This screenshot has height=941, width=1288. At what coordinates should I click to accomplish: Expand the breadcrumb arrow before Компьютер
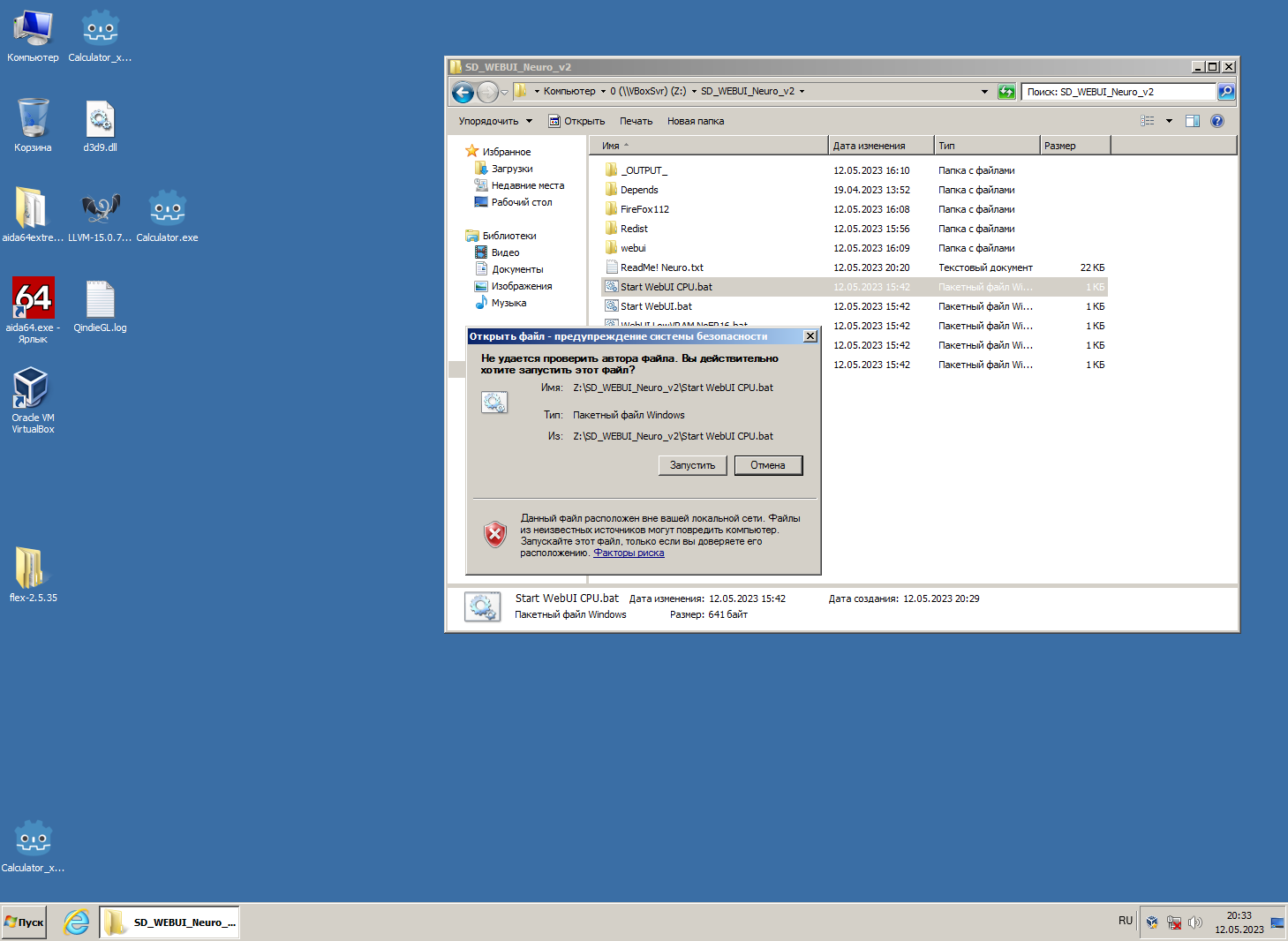pos(537,91)
